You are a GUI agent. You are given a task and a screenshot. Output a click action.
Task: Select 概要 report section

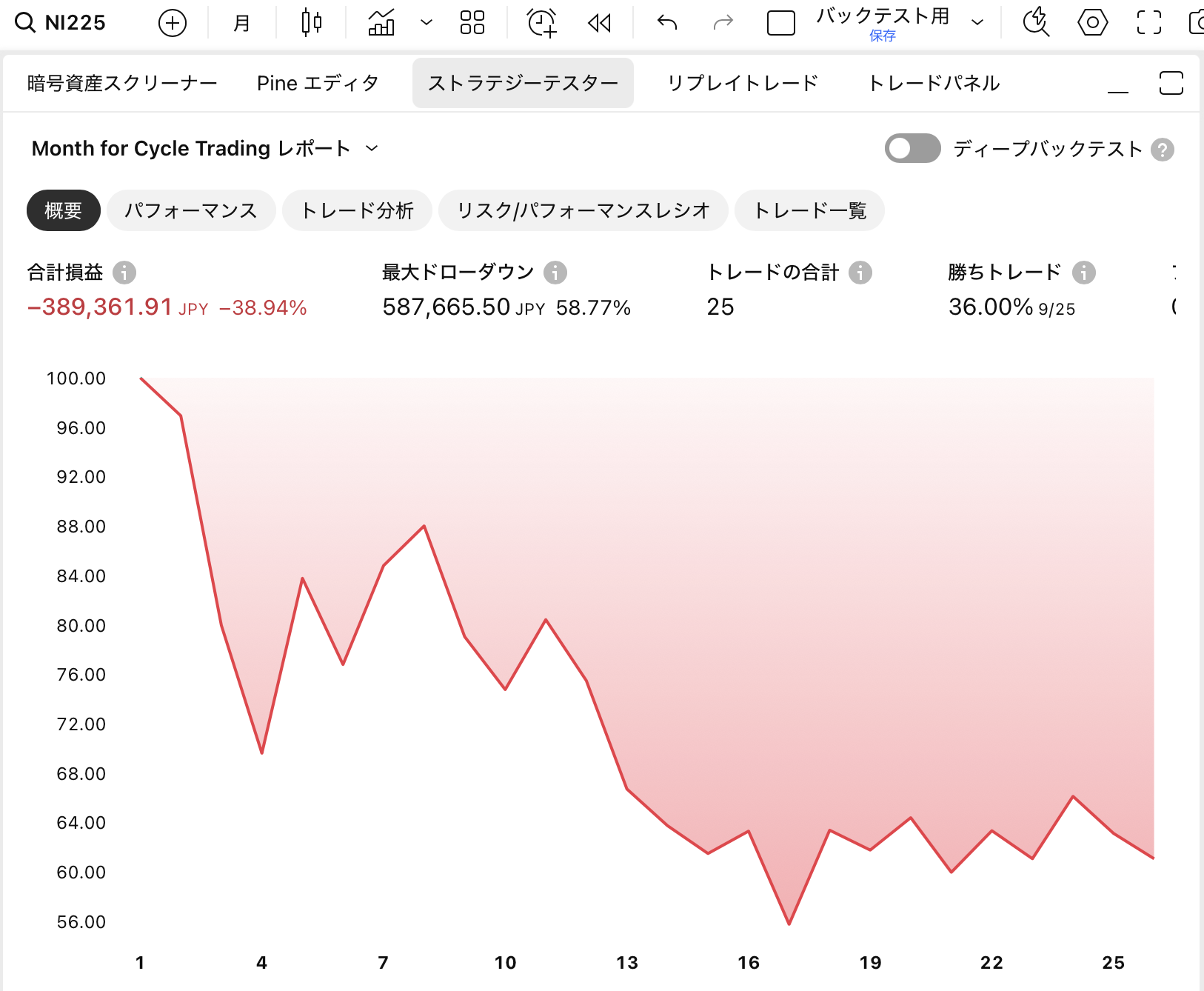tap(64, 210)
